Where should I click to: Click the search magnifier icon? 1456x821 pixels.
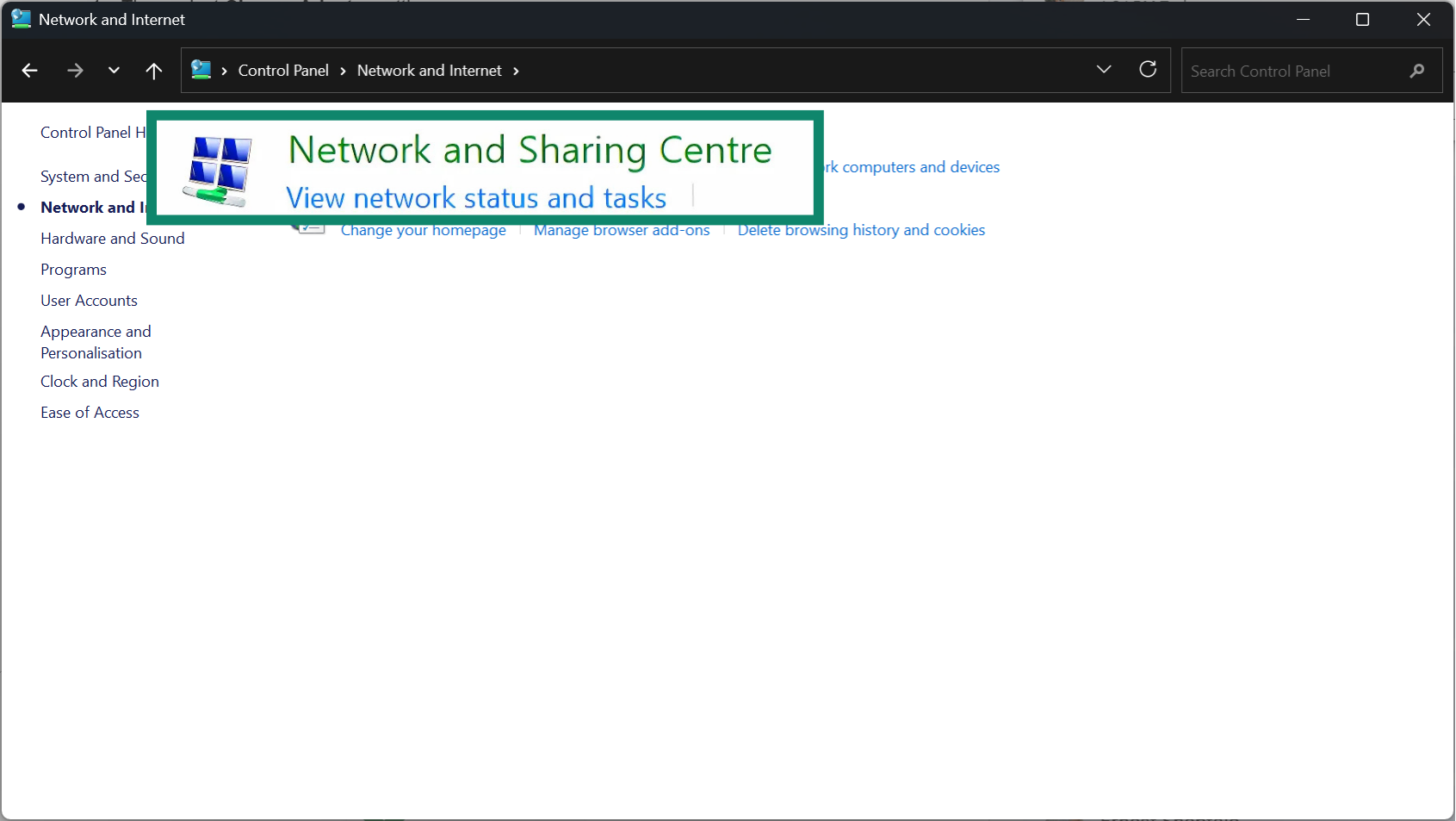(1416, 72)
